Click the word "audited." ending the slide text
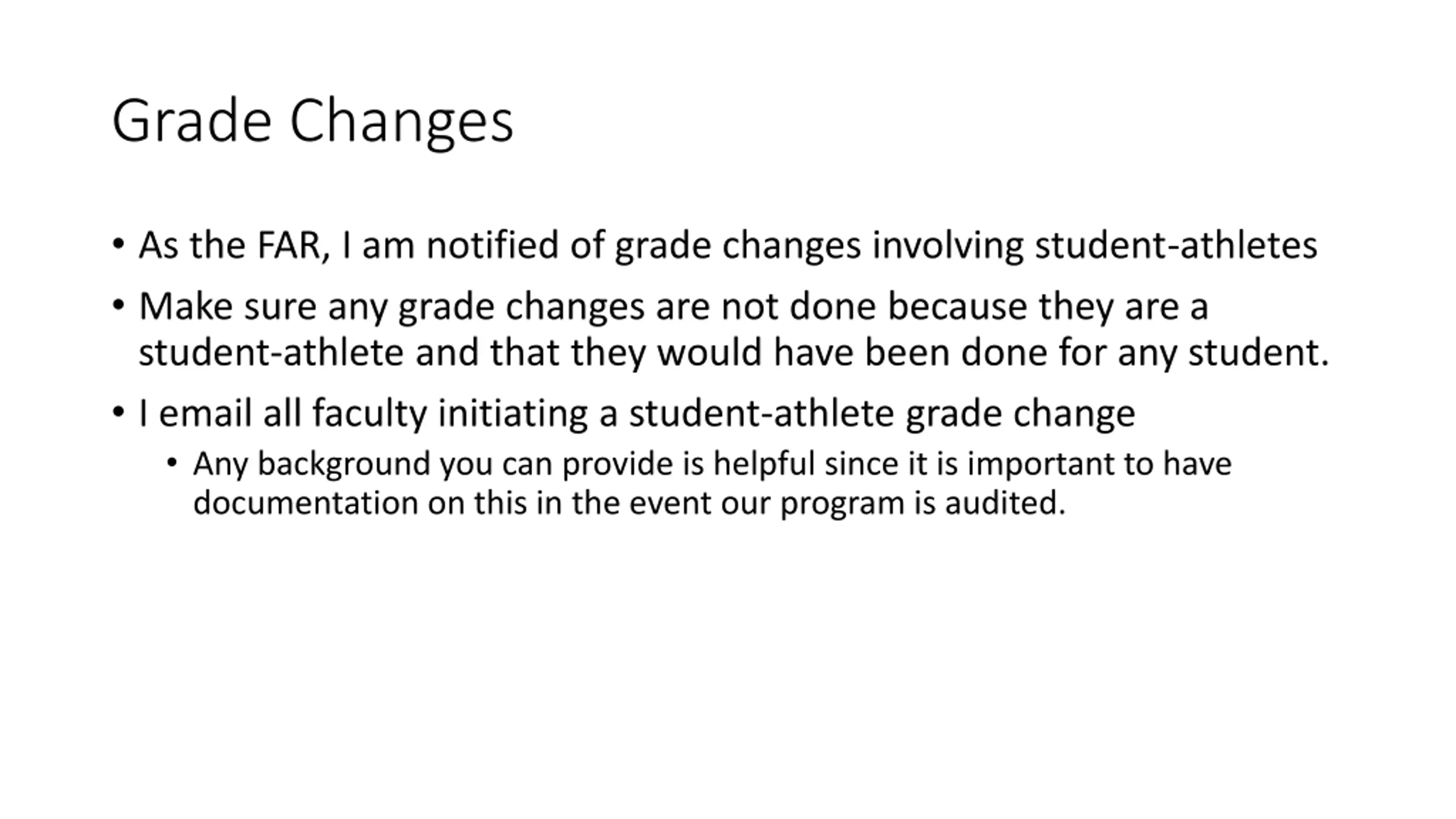1456x819 pixels. click(x=1005, y=503)
